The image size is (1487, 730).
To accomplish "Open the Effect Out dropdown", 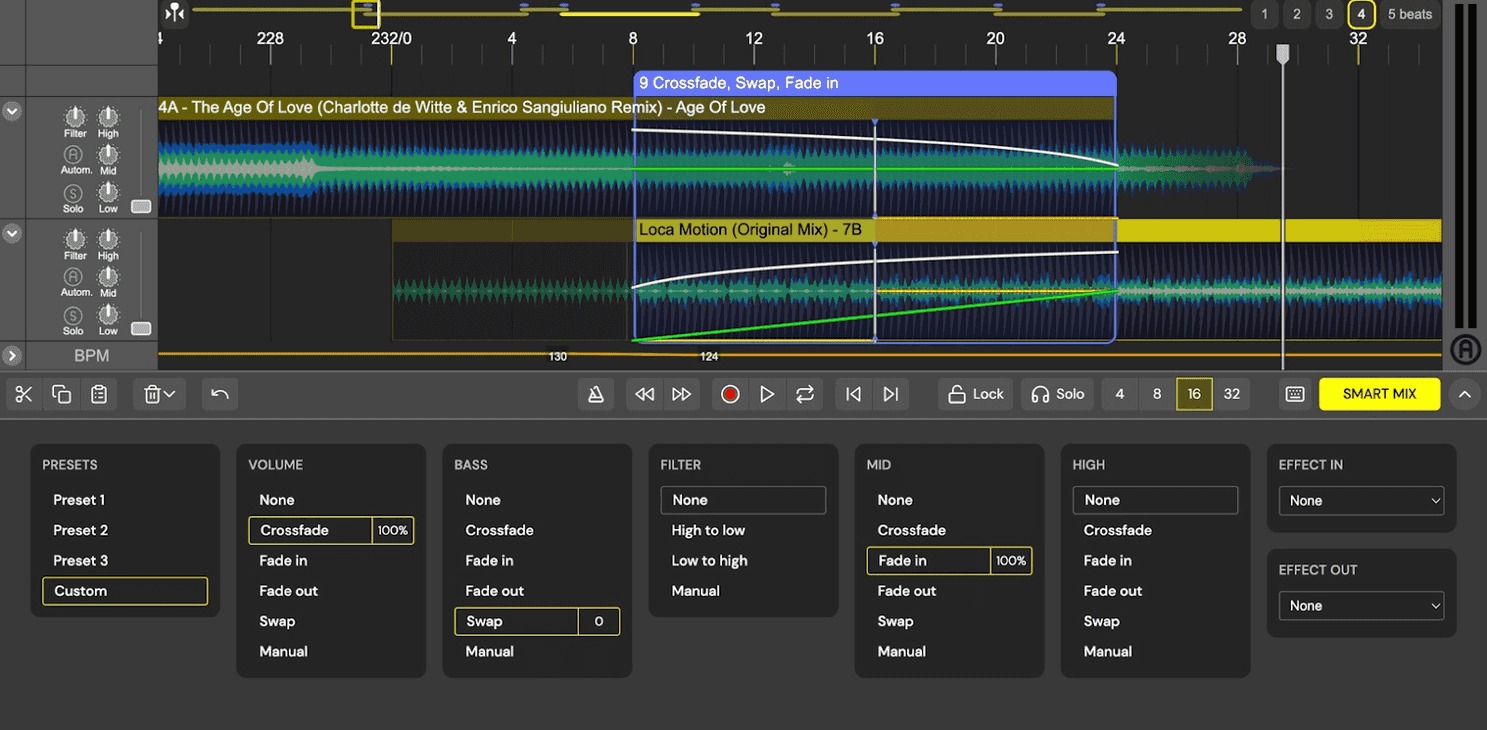I will [x=1361, y=606].
